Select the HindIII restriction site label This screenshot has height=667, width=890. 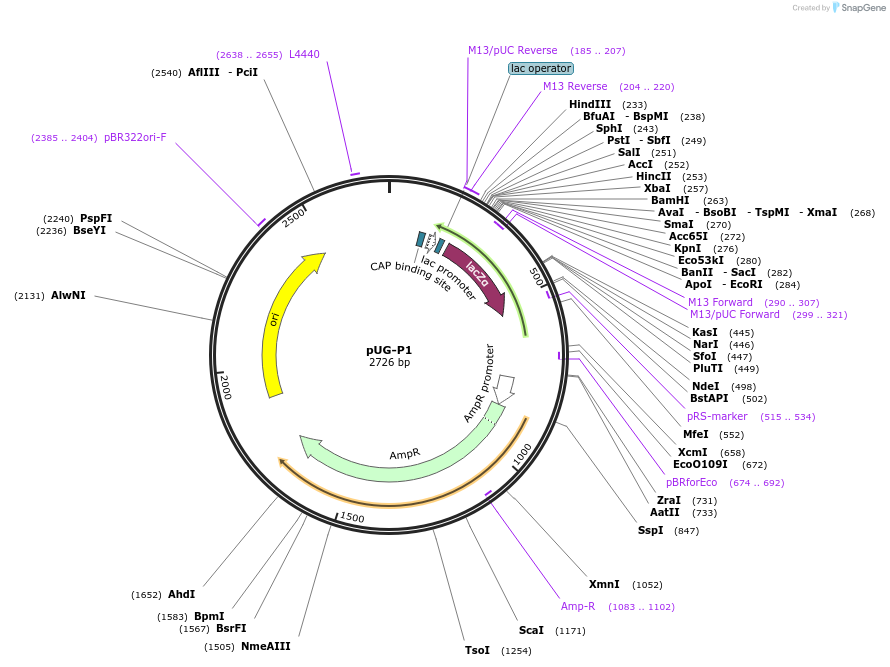[590, 104]
